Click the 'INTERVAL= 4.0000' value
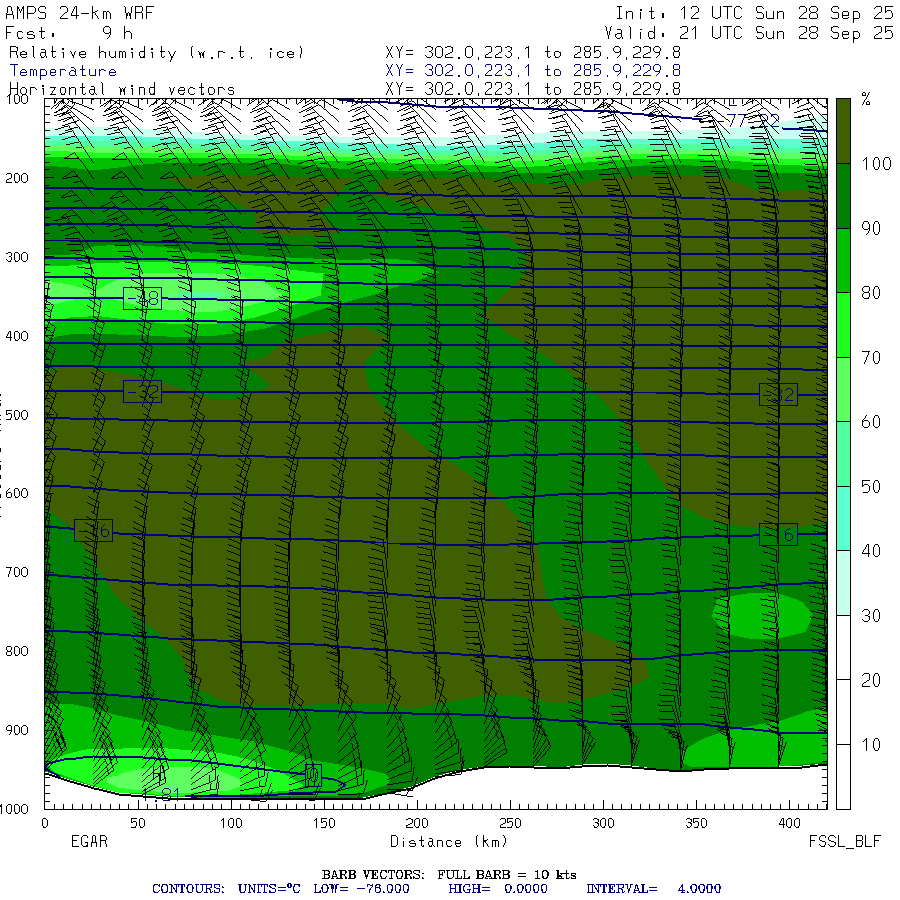The width and height of the screenshot is (900, 900). (x=654, y=889)
